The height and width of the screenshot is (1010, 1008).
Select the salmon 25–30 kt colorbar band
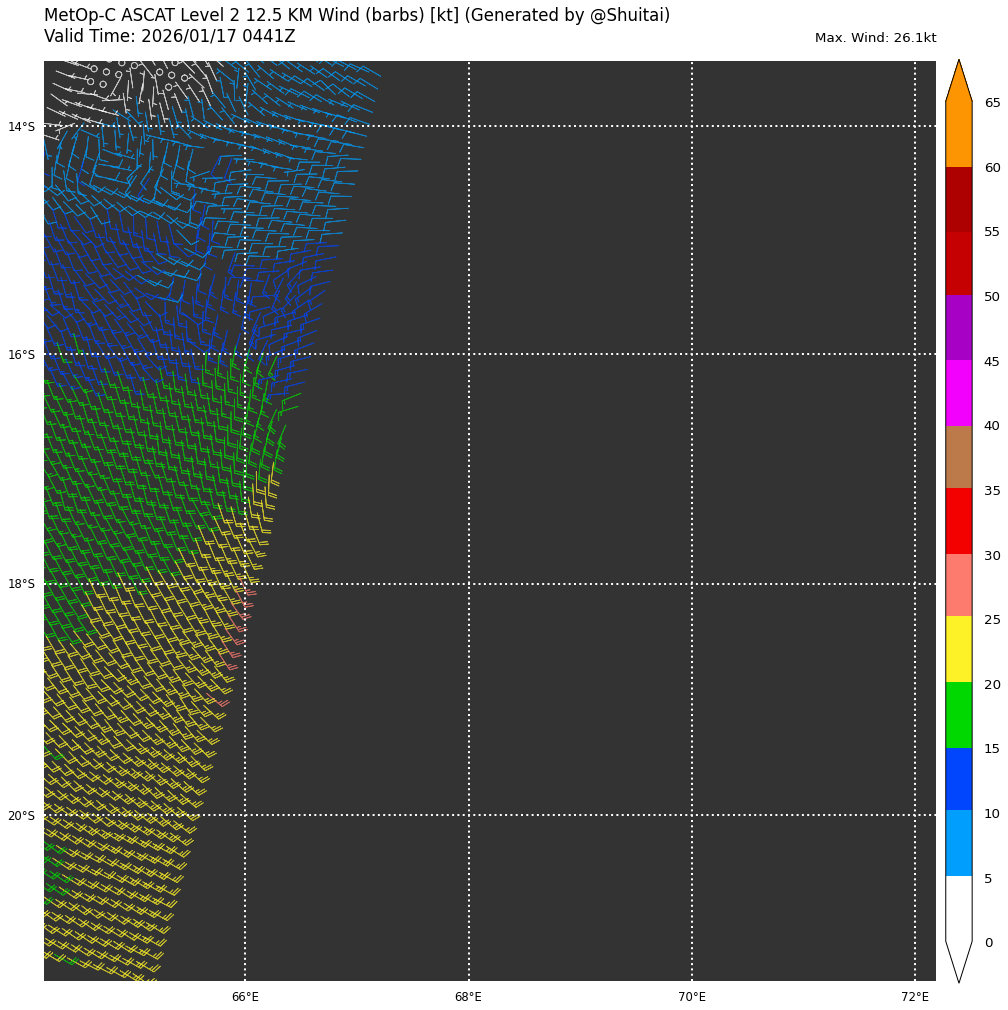(x=958, y=585)
